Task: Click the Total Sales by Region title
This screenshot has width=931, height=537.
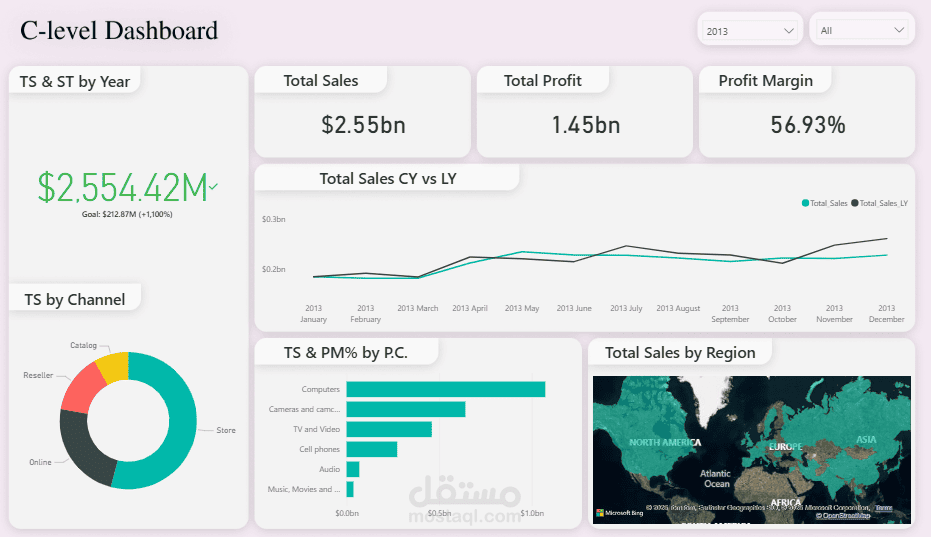Action: click(x=680, y=353)
